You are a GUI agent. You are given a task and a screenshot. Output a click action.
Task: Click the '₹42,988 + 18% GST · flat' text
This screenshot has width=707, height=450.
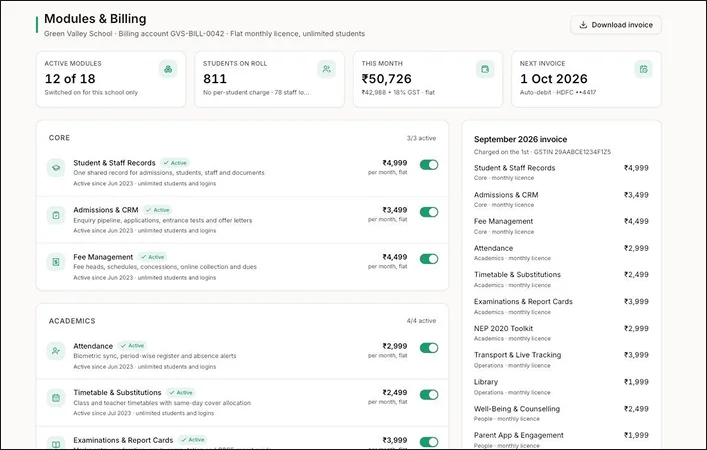398,92
